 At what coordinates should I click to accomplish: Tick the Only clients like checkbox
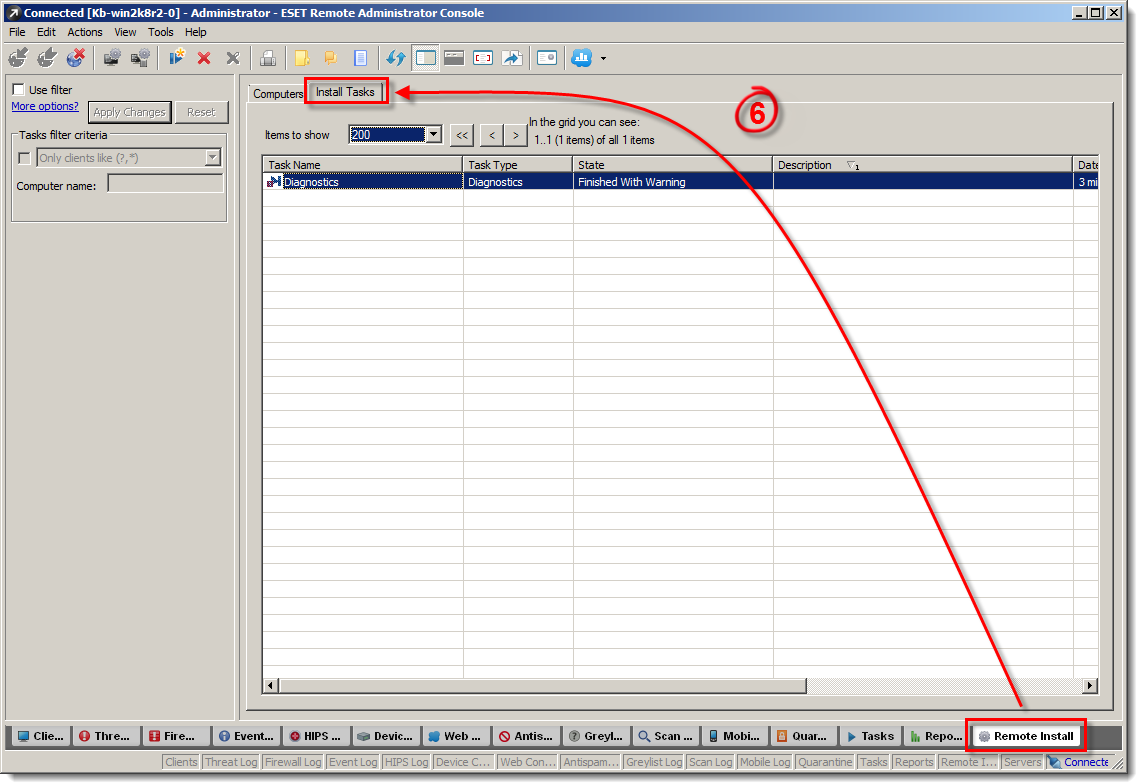[x=24, y=158]
